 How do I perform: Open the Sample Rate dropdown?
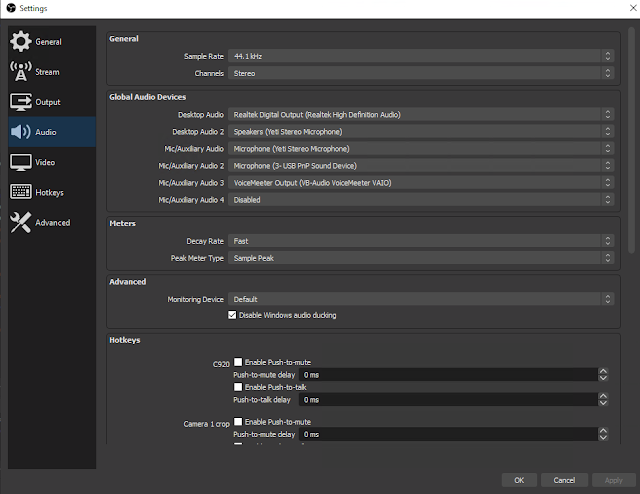click(421, 56)
